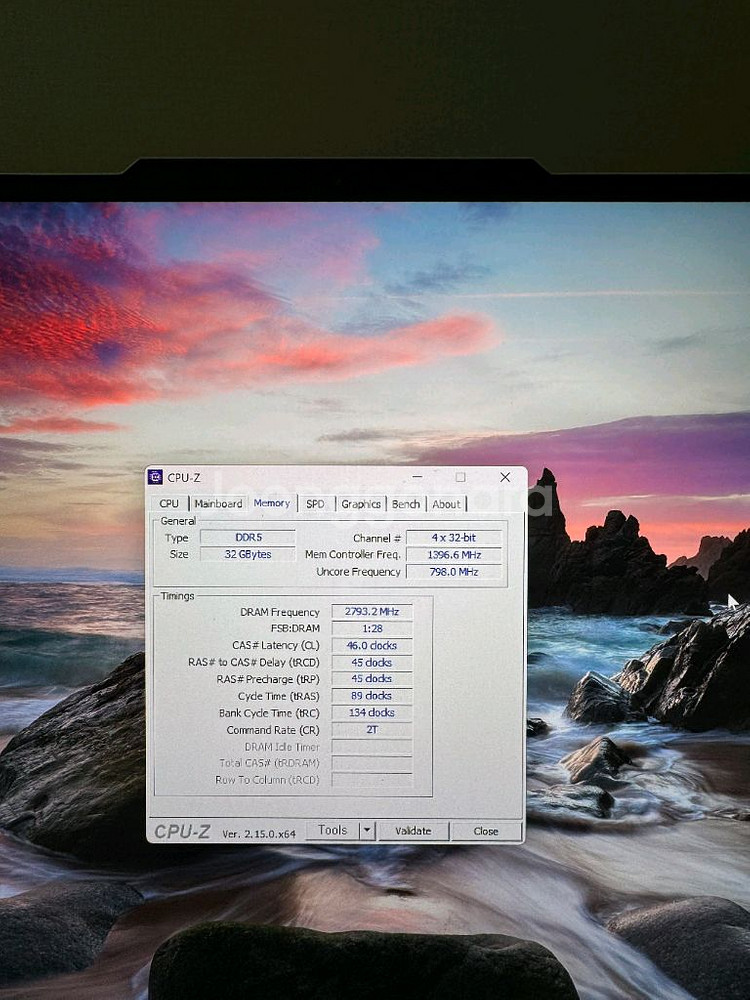Switch to the CPU tab
The height and width of the screenshot is (1000, 750).
click(x=169, y=504)
